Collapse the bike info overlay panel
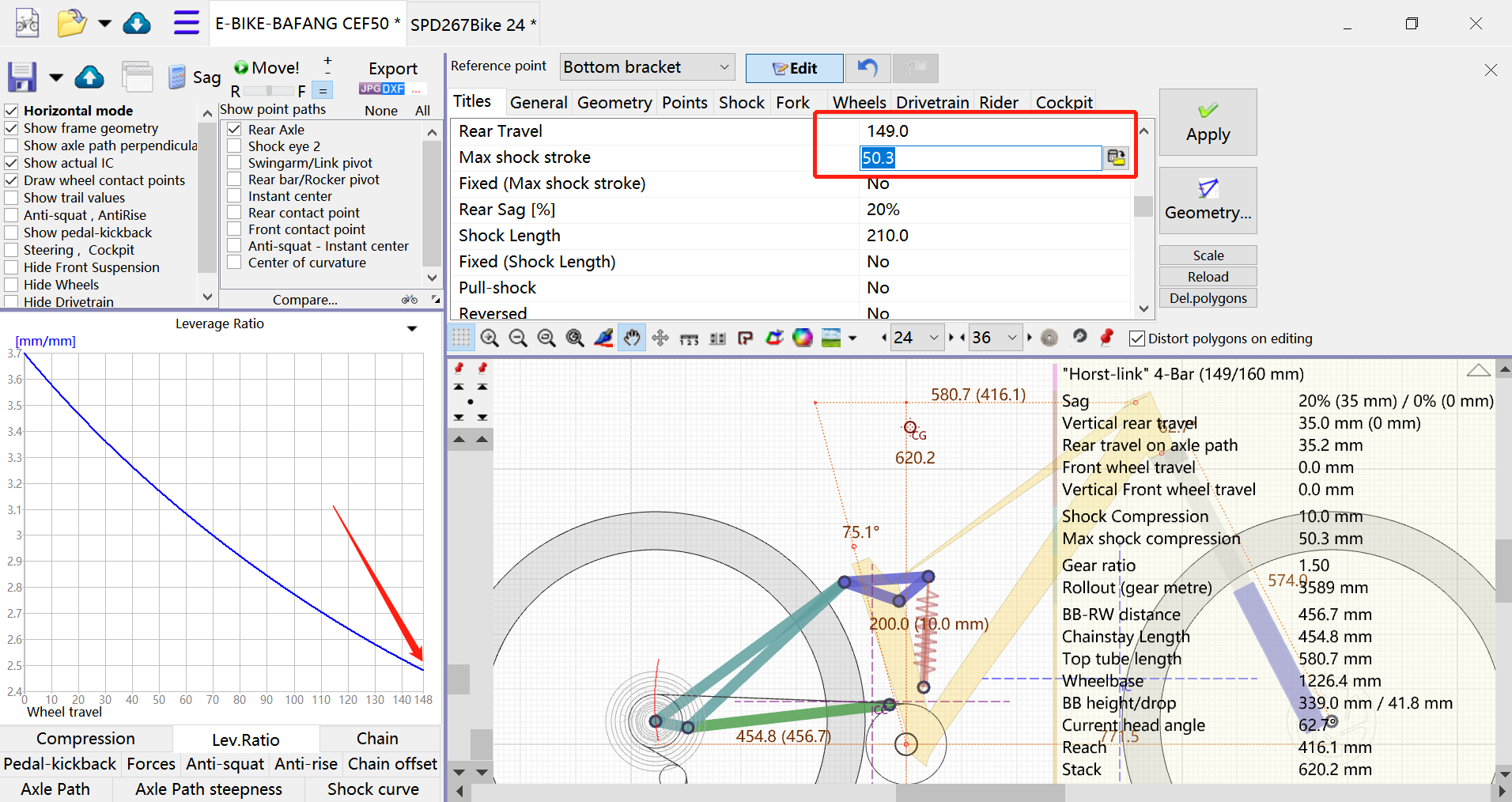The image size is (1512, 802). click(x=1478, y=371)
